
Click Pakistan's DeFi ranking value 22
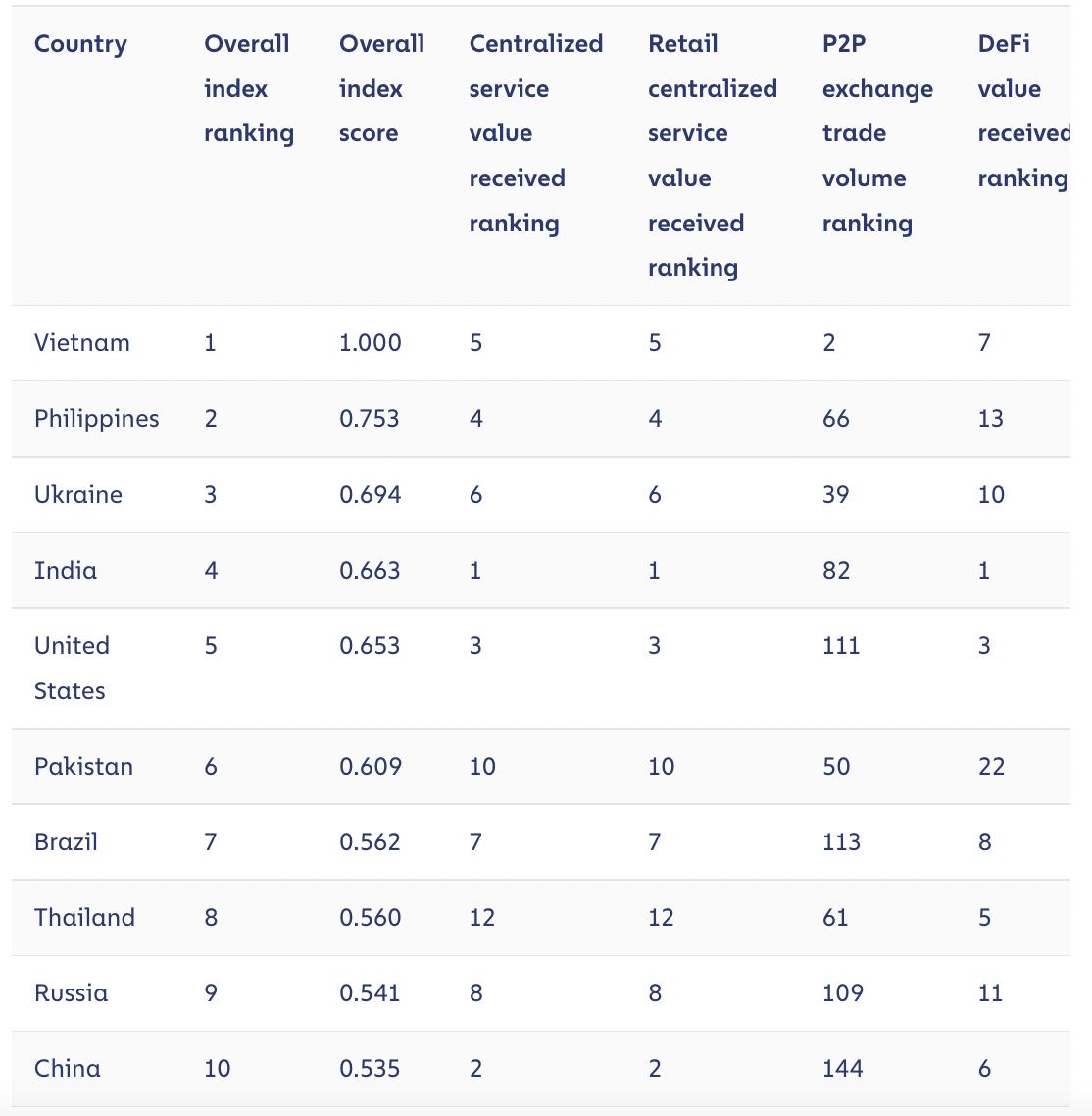pos(991,767)
